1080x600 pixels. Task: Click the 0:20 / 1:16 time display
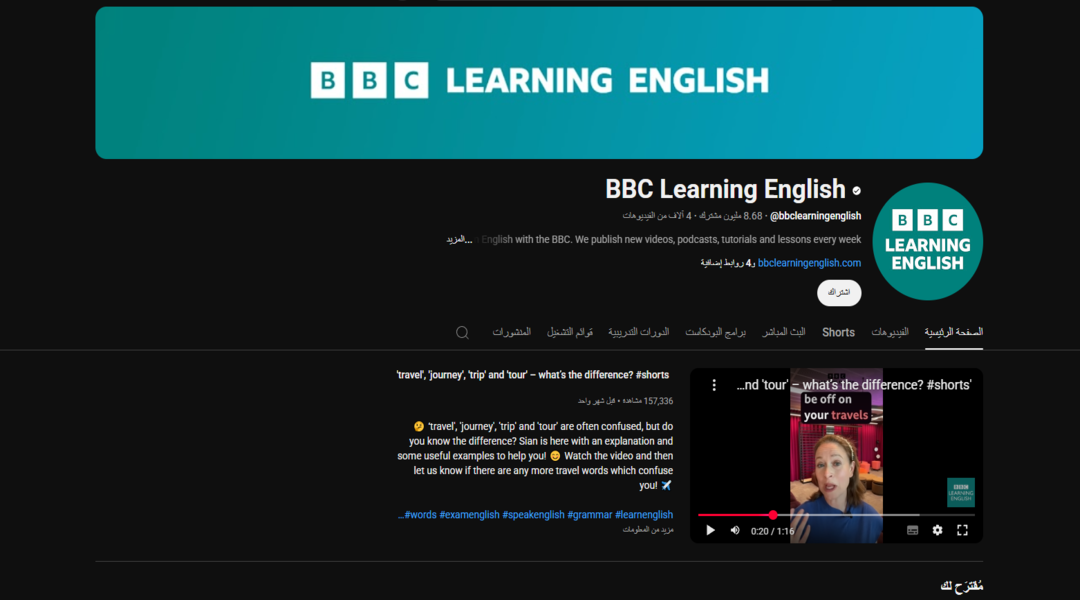pos(772,531)
